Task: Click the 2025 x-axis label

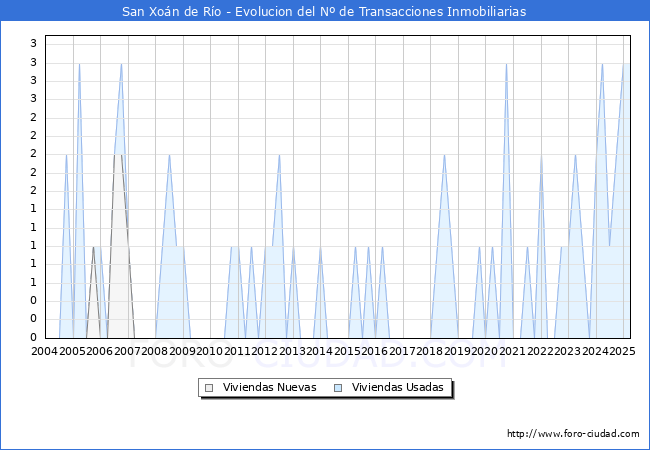Action: point(622,351)
